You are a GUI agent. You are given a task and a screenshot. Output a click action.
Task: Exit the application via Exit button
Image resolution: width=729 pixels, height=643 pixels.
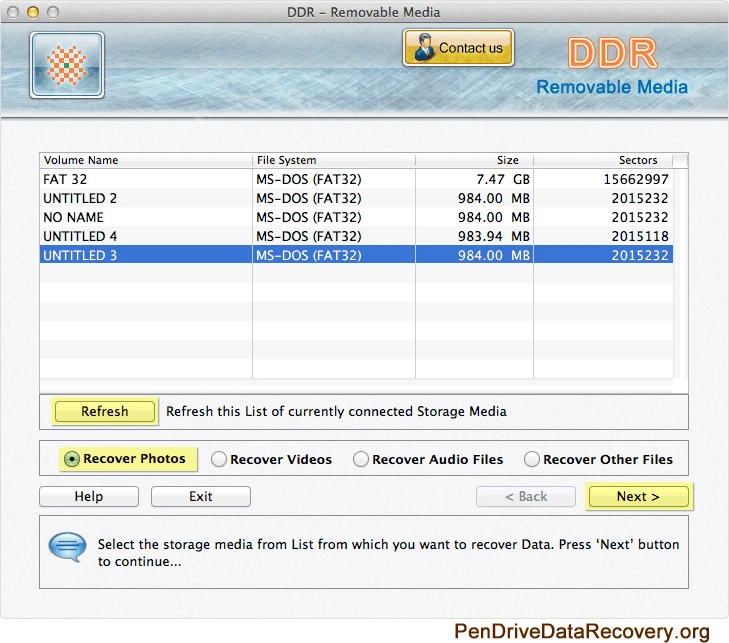[201, 496]
